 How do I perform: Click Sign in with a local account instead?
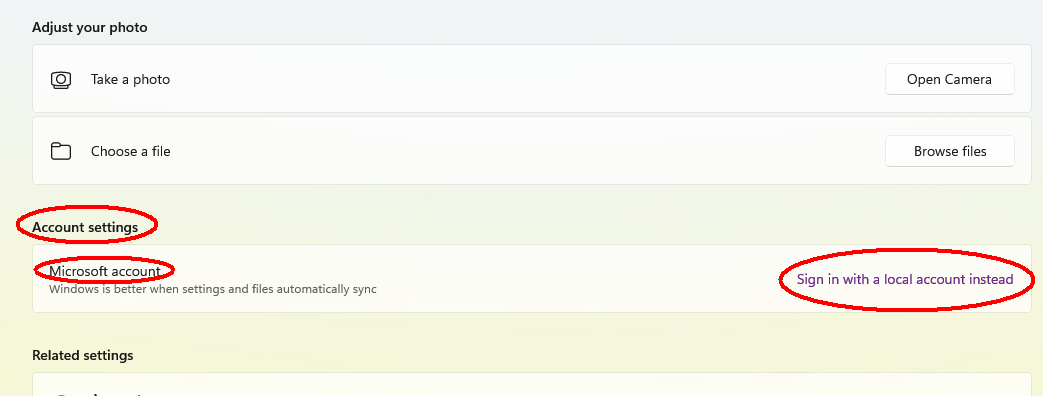(x=905, y=280)
